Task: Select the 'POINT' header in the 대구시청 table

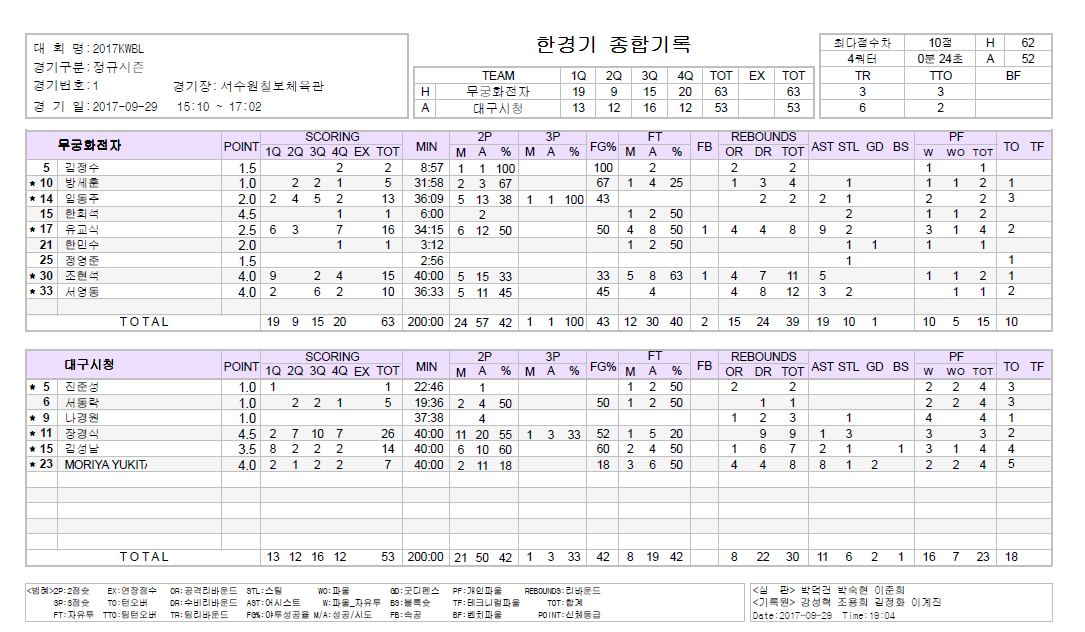Action: pos(241,367)
